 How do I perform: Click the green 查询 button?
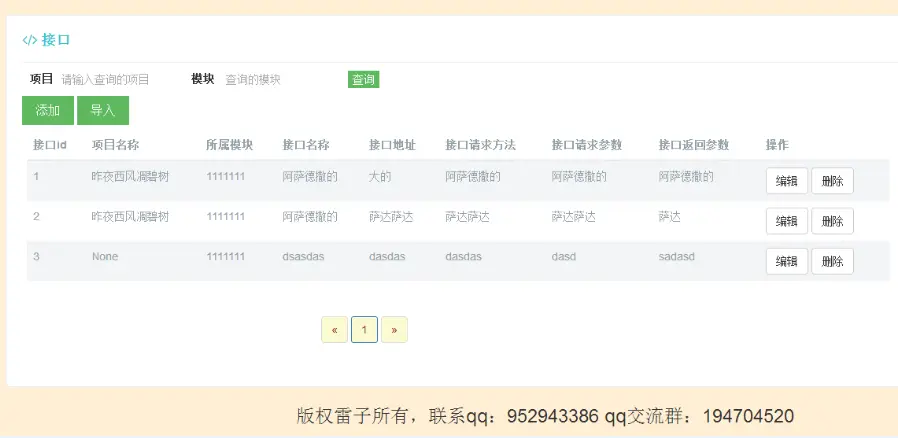pos(364,80)
